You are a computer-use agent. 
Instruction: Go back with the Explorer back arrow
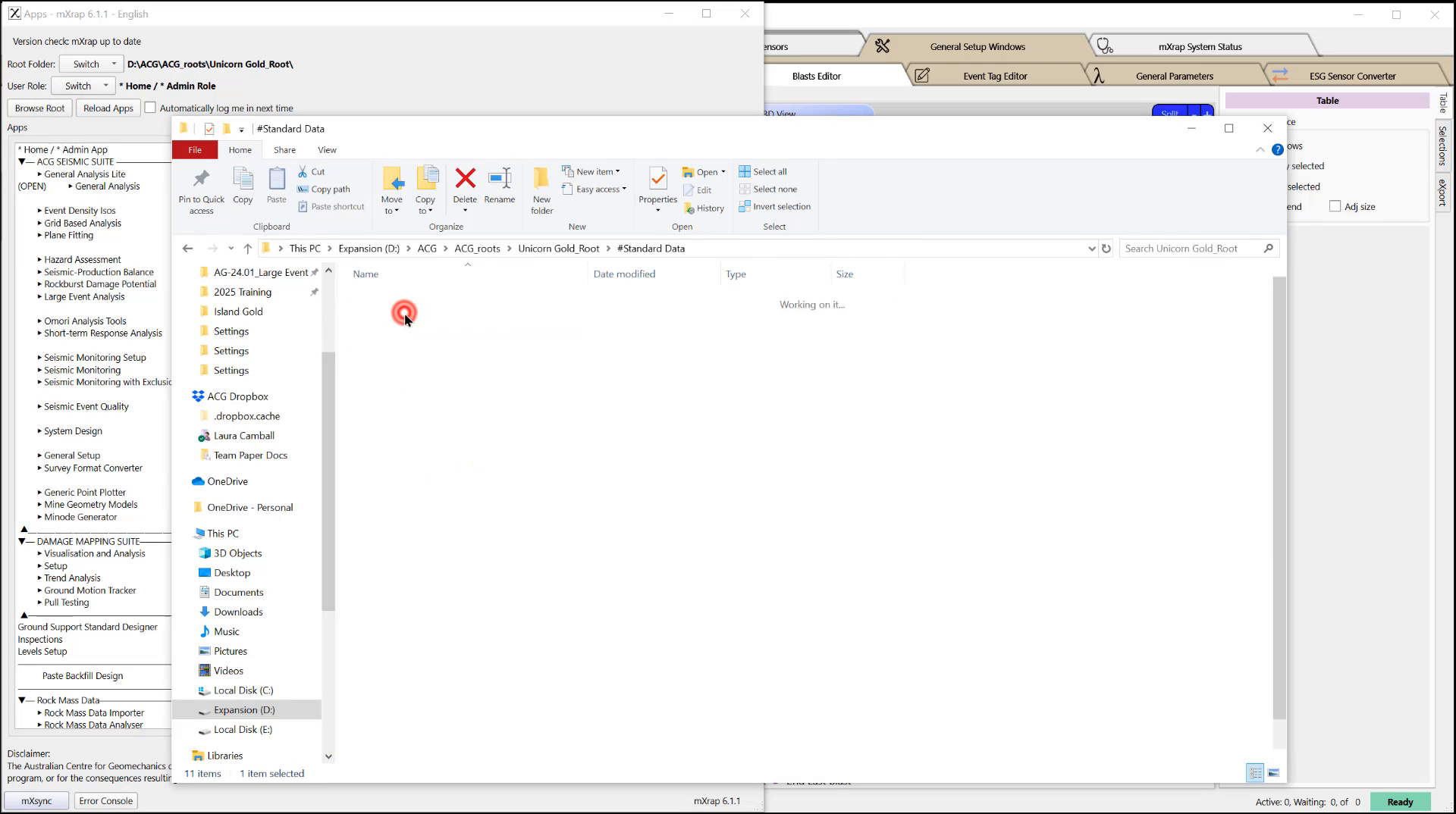coord(187,248)
